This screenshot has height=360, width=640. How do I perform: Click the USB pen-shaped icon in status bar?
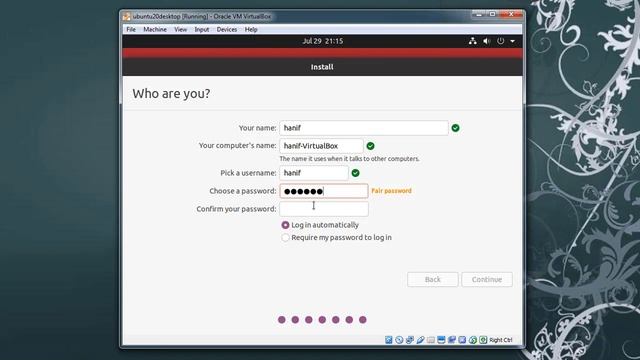coord(420,340)
